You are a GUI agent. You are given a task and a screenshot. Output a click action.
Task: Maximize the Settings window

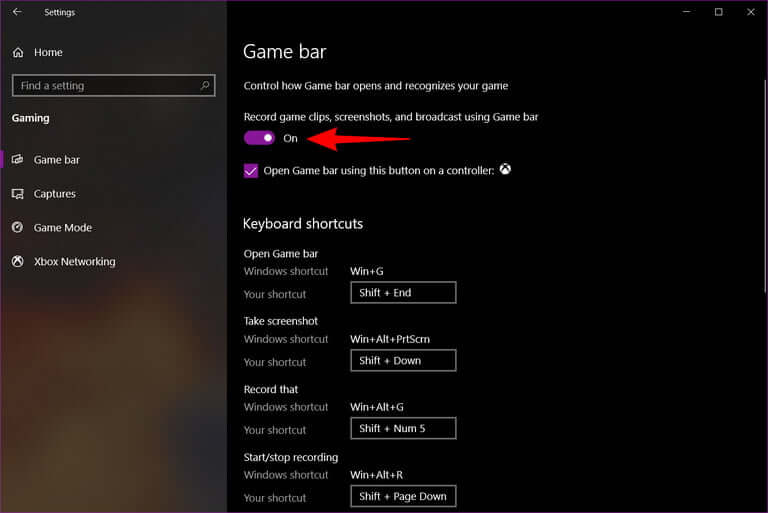pyautogui.click(x=719, y=12)
